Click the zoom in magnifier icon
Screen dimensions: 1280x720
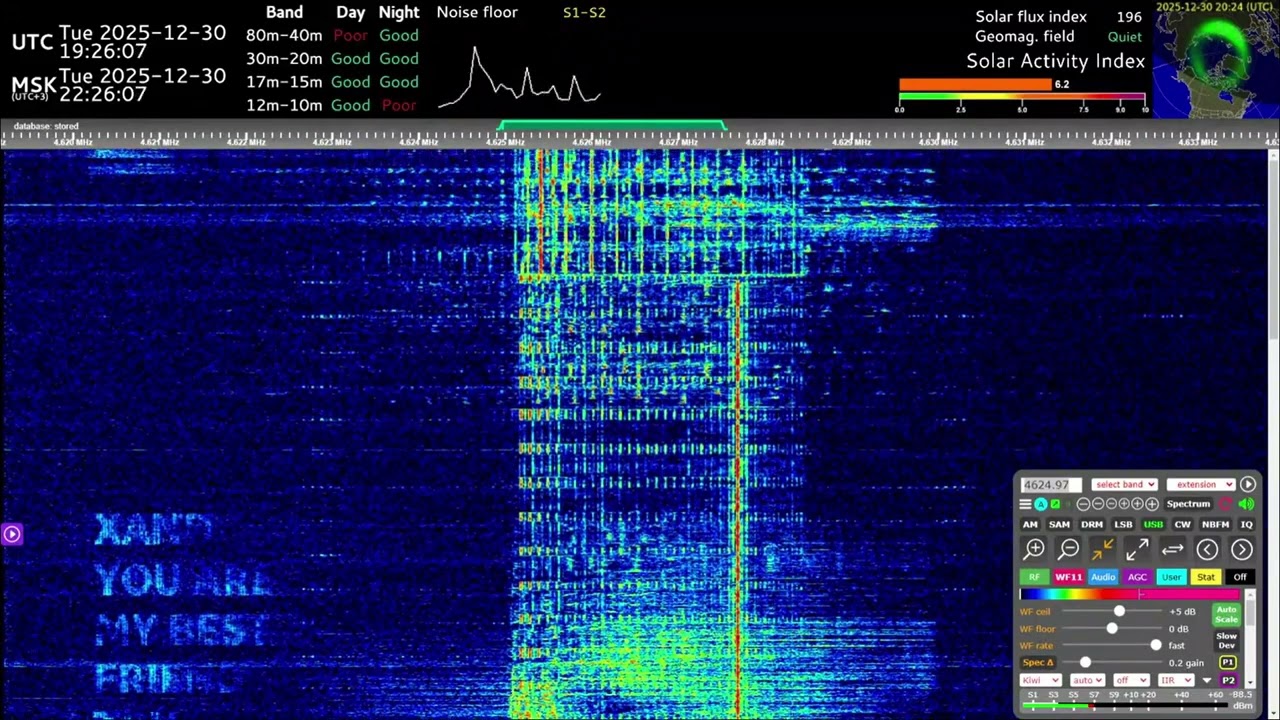pos(1034,549)
